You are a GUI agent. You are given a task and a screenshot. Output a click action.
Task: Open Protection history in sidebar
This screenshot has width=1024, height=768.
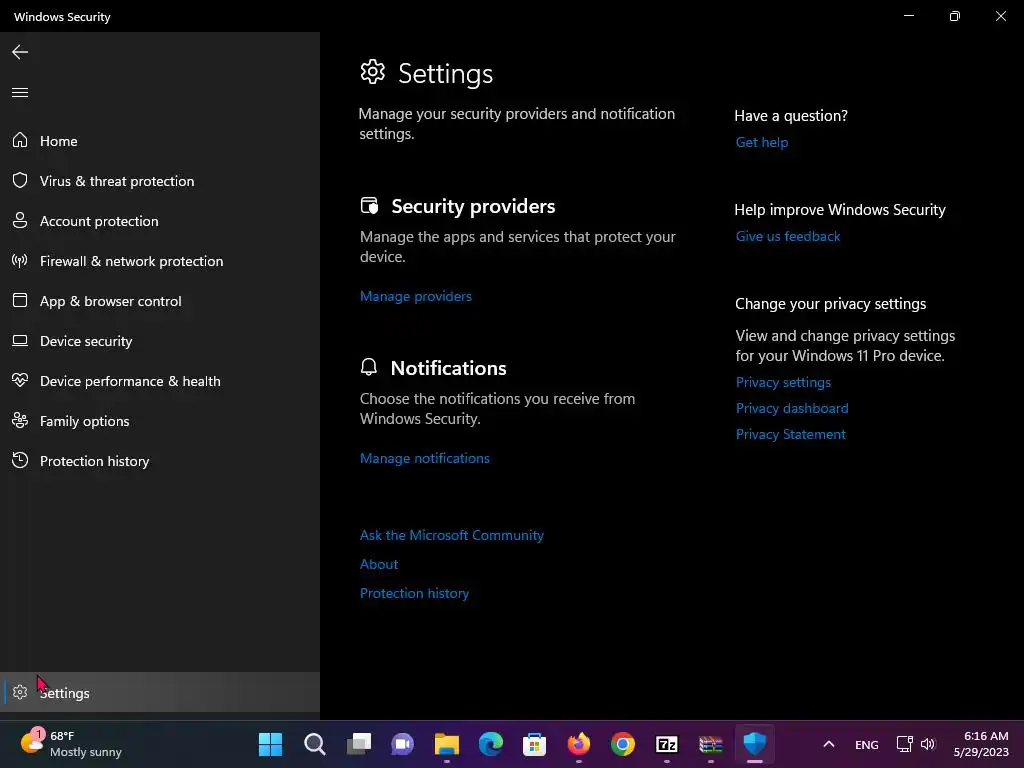(x=160, y=461)
